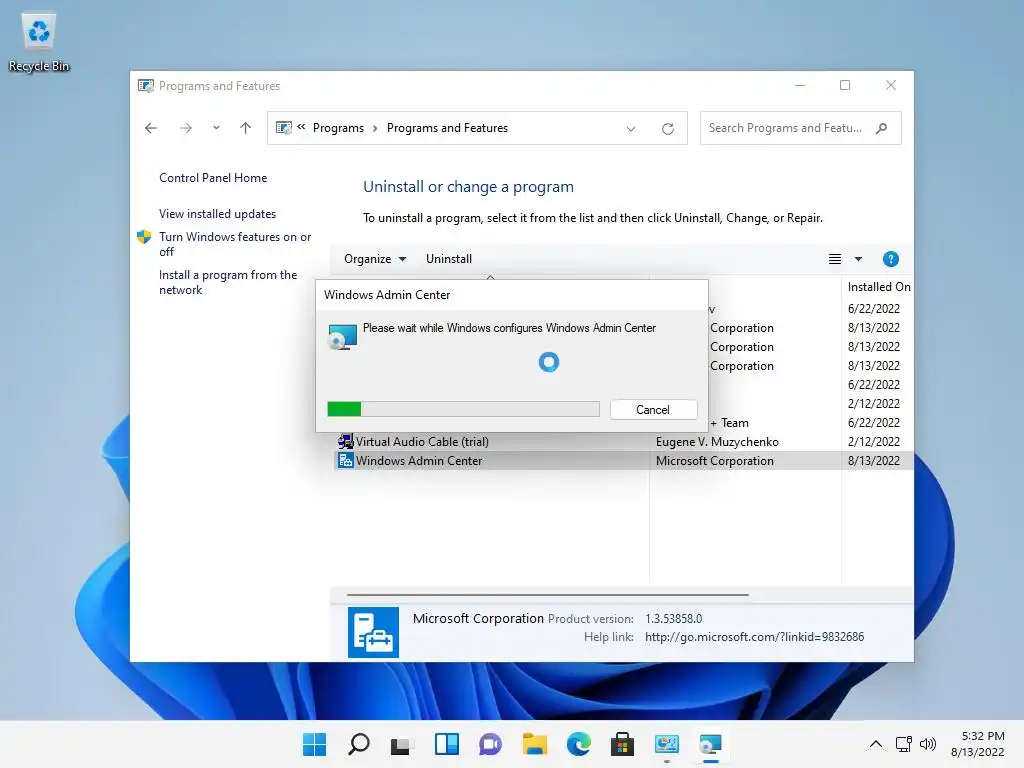Click the Programs breadcrumb
1024x768 pixels.
(338, 128)
